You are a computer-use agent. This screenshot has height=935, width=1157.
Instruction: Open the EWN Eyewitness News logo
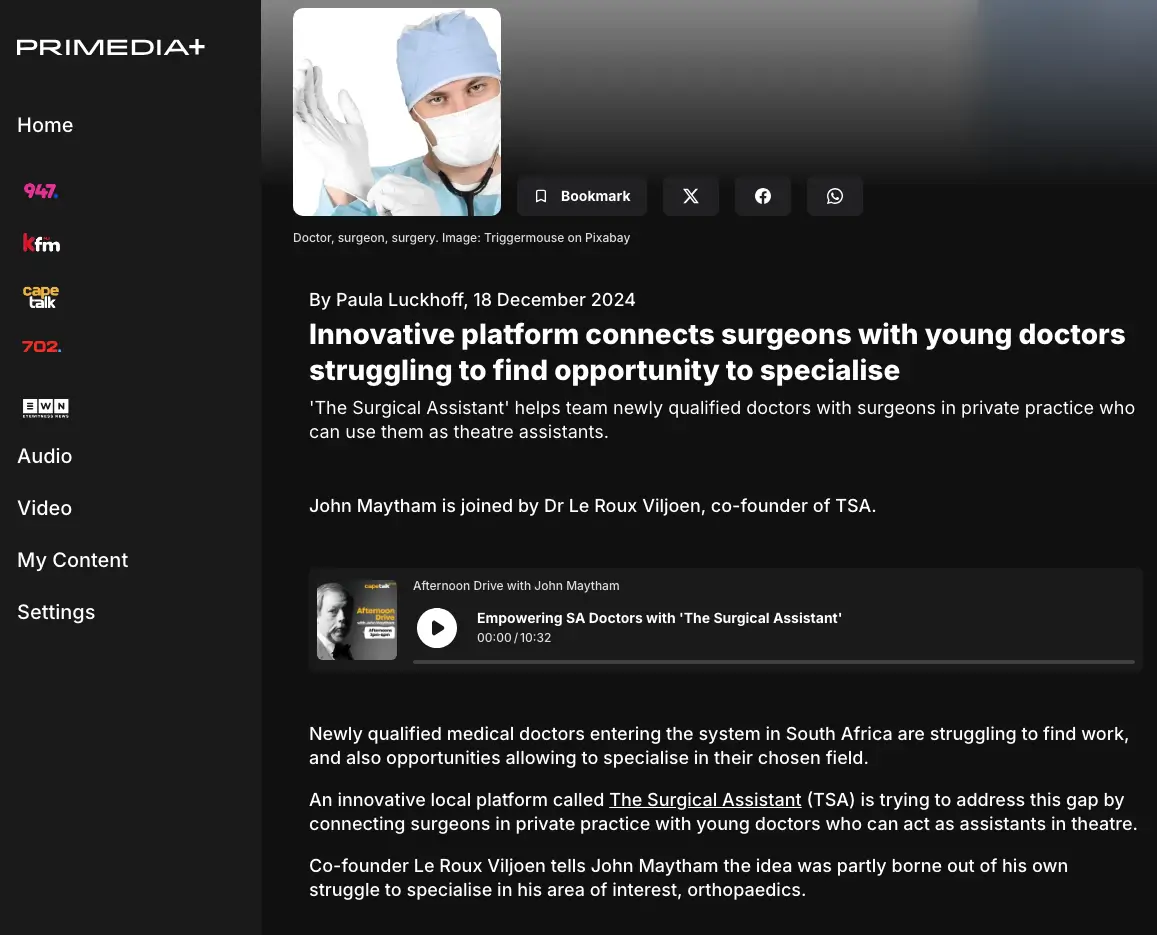[x=46, y=407]
